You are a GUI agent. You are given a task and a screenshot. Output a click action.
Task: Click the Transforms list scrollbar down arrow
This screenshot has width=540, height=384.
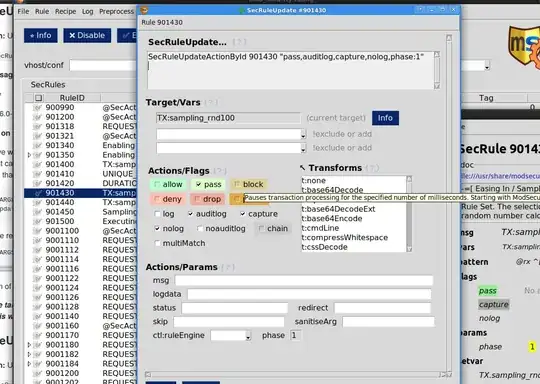tap(409, 249)
